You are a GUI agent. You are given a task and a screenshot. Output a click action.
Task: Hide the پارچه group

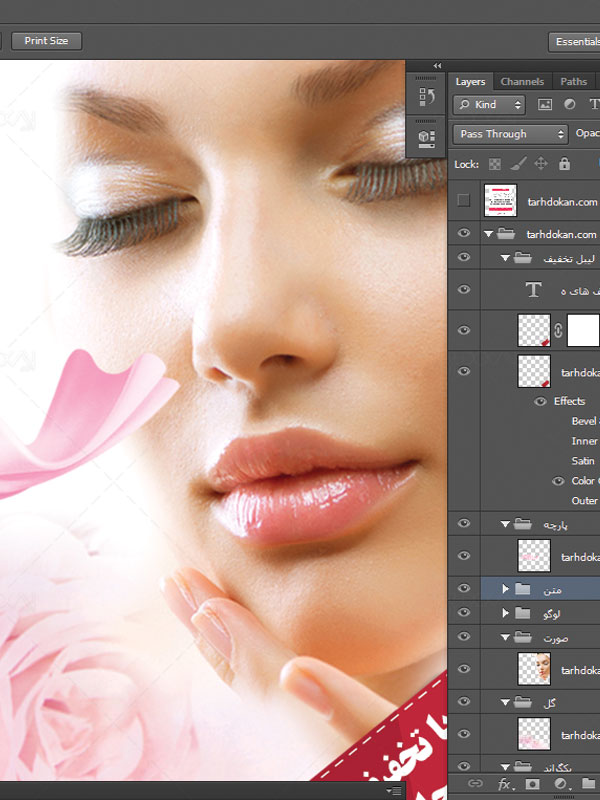(x=463, y=523)
